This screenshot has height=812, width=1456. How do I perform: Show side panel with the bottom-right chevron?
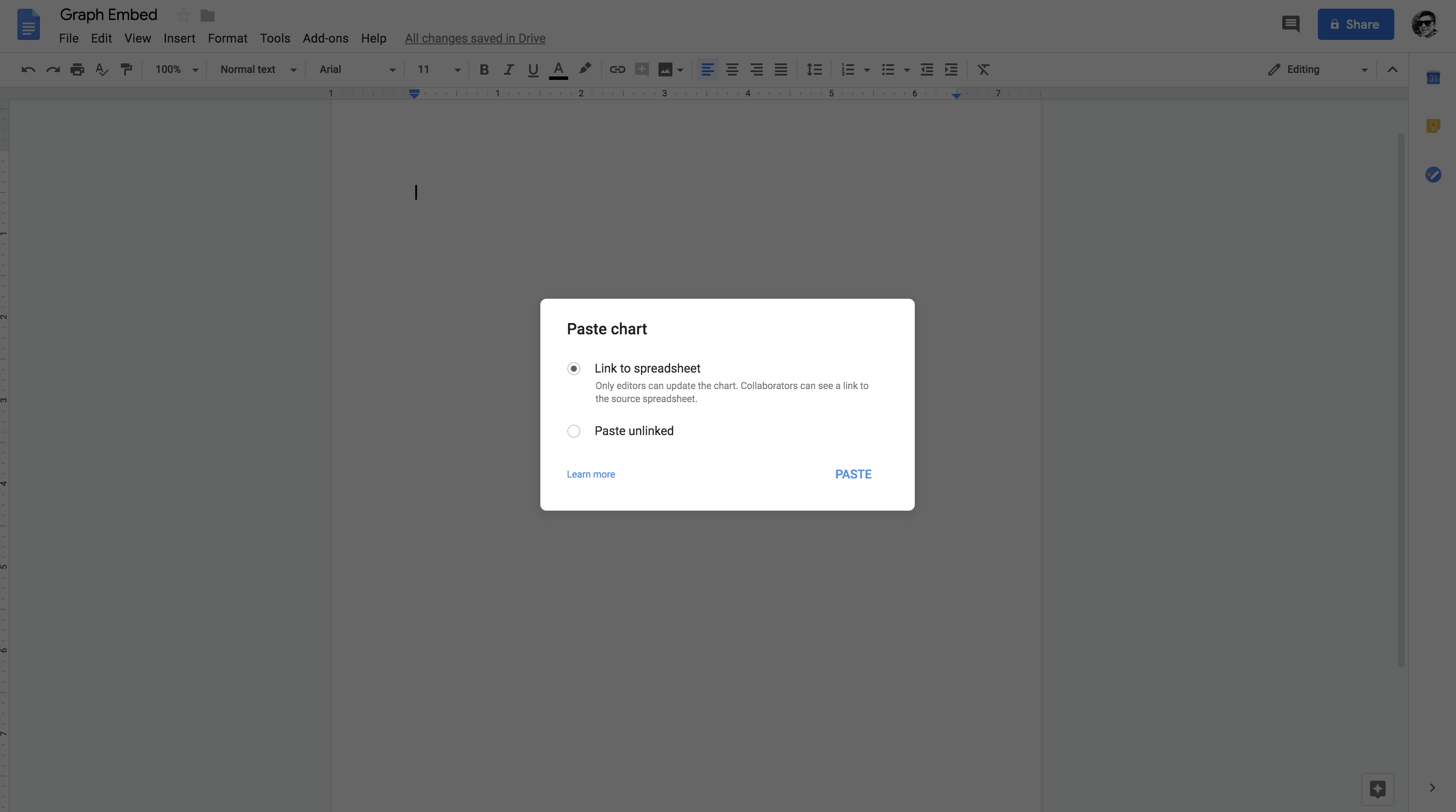(1432, 788)
